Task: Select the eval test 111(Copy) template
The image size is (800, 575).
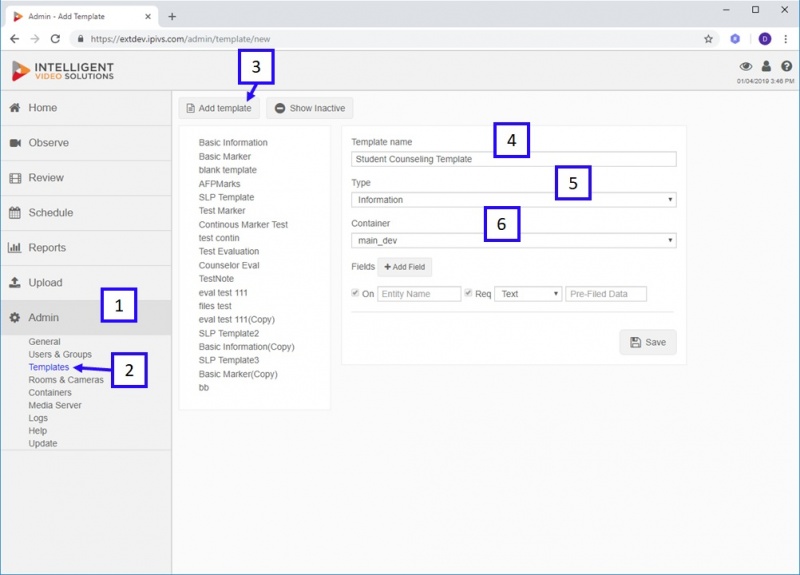Action: [x=237, y=319]
